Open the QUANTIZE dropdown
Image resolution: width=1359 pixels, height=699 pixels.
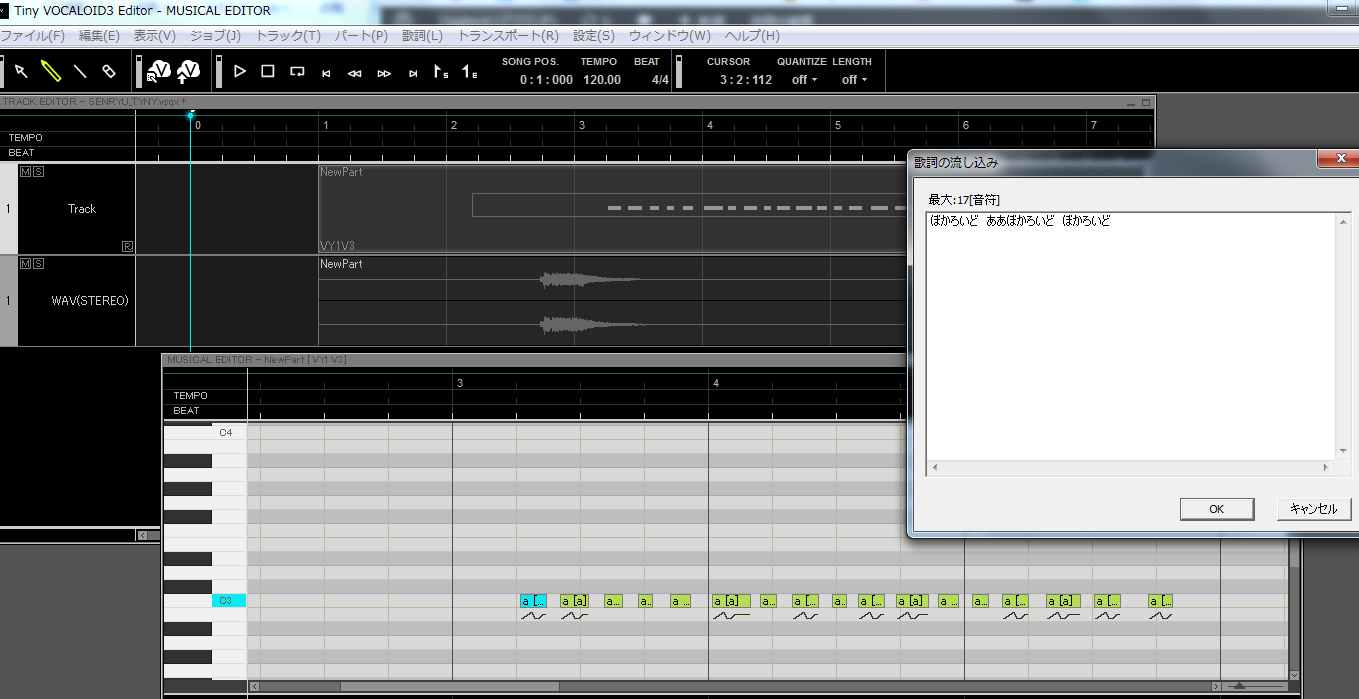pyautogui.click(x=804, y=80)
